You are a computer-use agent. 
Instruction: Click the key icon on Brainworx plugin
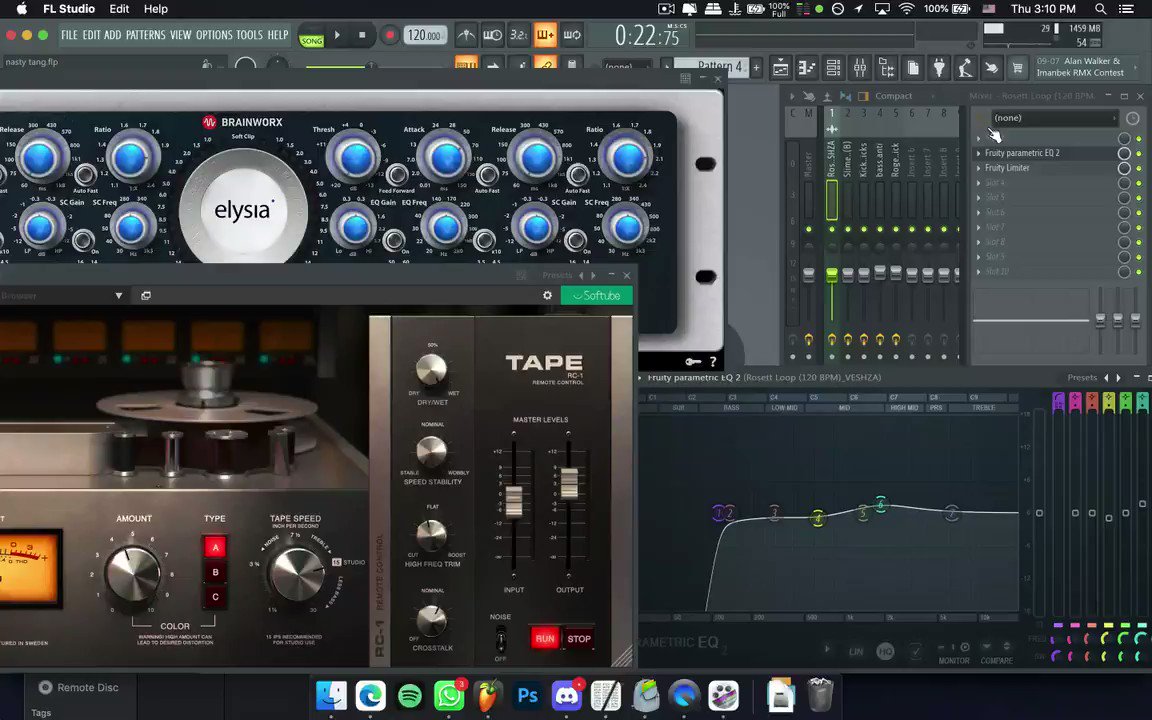click(693, 361)
